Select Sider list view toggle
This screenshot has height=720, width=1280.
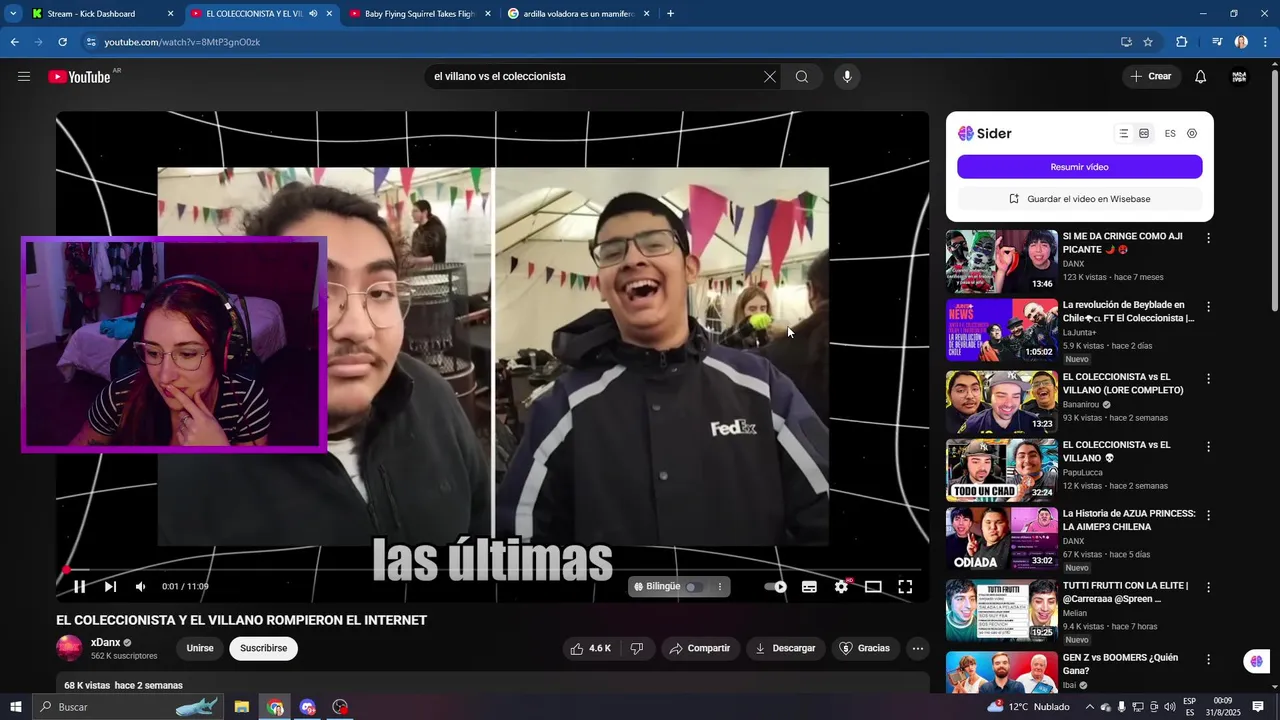(x=1124, y=133)
